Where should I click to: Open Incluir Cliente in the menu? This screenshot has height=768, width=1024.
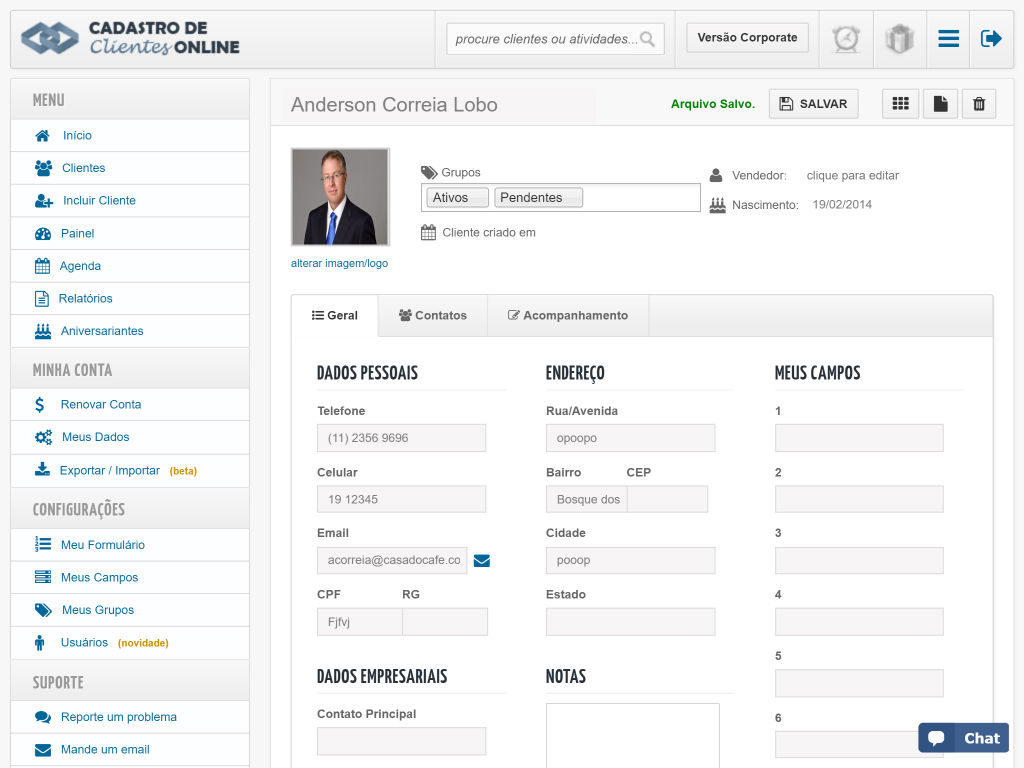[99, 200]
